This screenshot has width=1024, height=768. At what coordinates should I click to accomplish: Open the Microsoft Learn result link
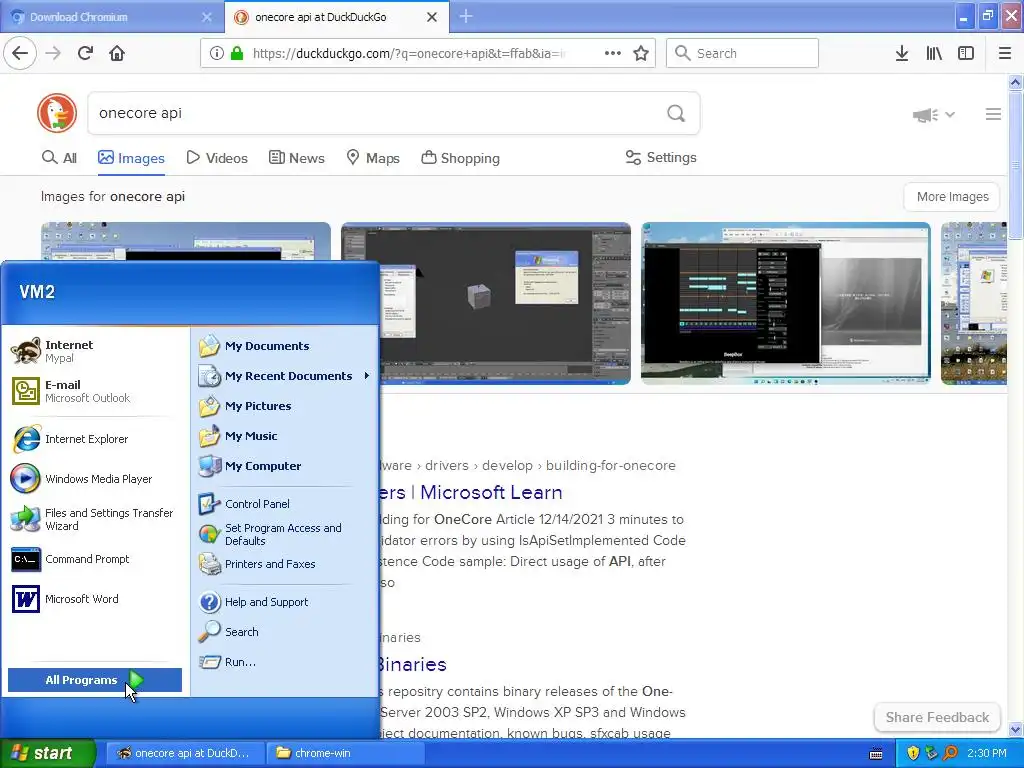coord(471,492)
